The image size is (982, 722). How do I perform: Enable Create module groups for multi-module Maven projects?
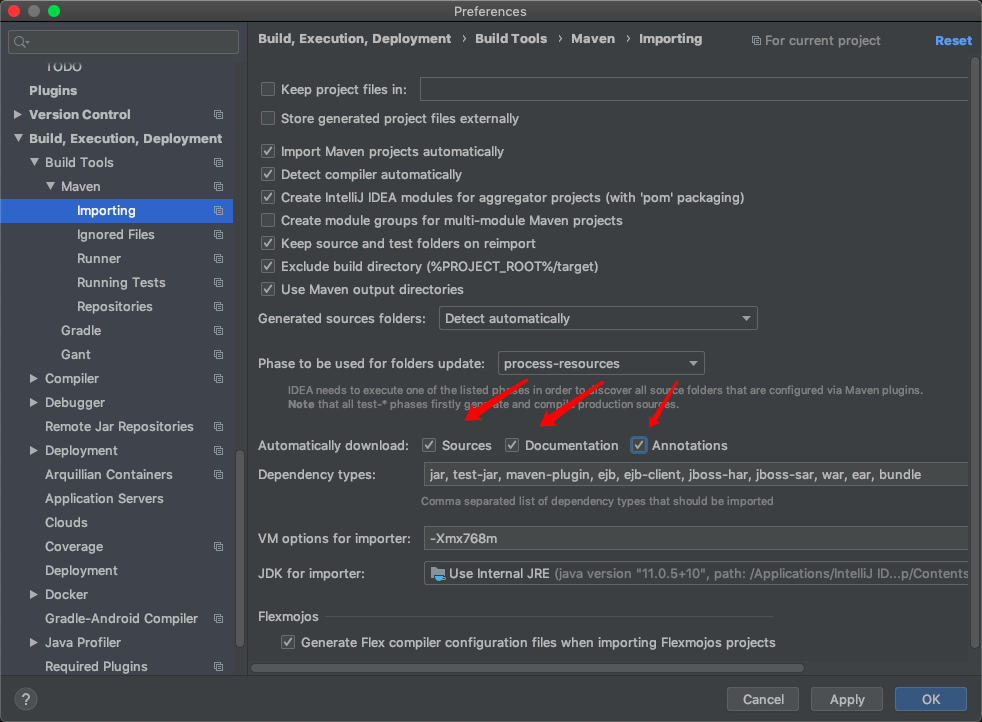(x=268, y=221)
